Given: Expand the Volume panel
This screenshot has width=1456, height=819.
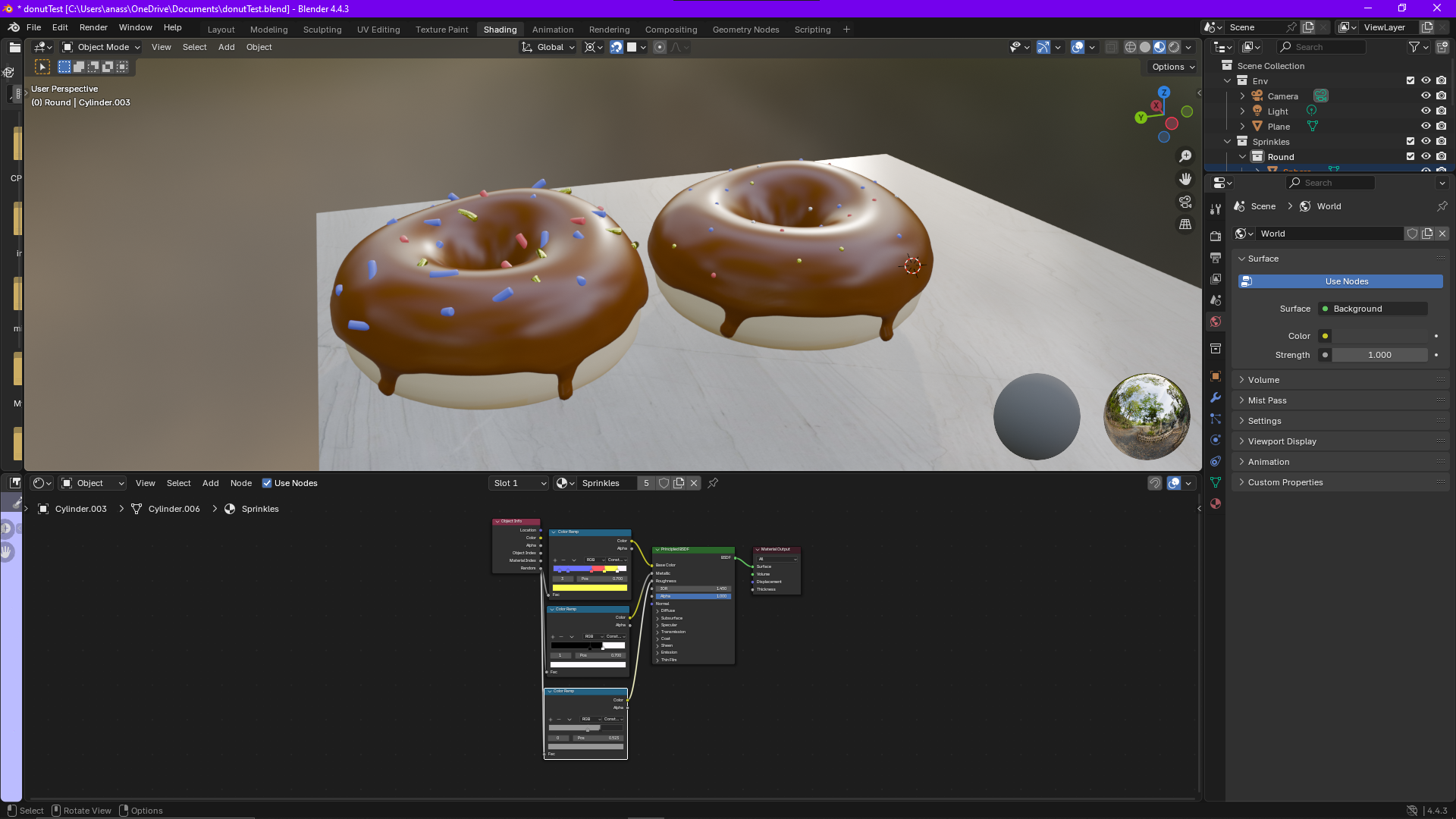Looking at the screenshot, I should [x=1340, y=380].
